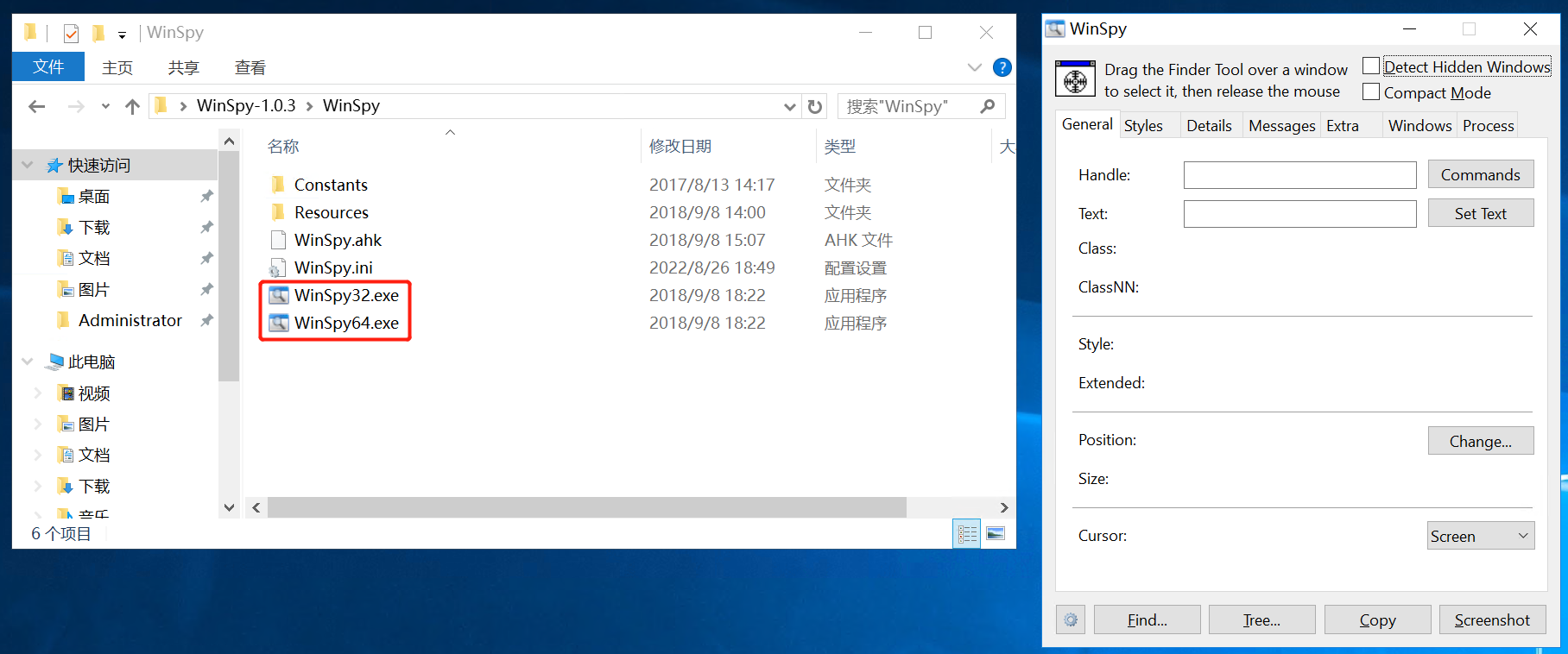Viewport: 1568px width, 654px height.
Task: Click the Explorer help question mark icon
Action: pos(1002,67)
